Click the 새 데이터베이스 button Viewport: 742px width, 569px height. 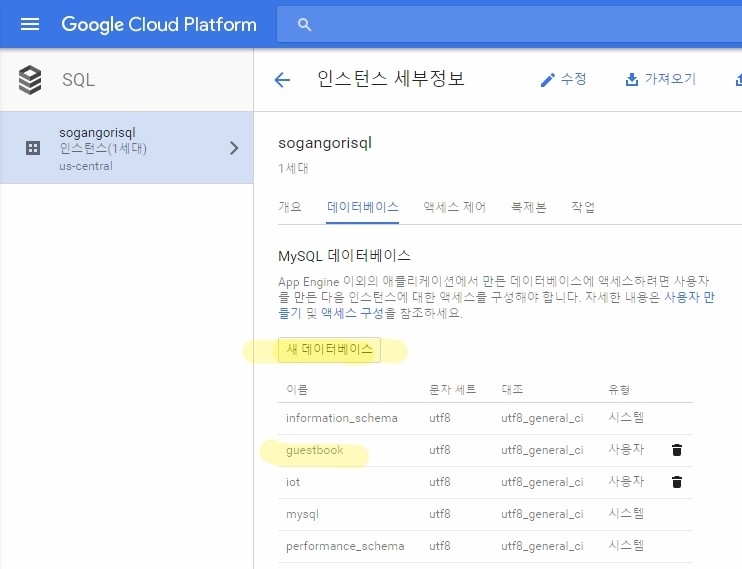329,350
